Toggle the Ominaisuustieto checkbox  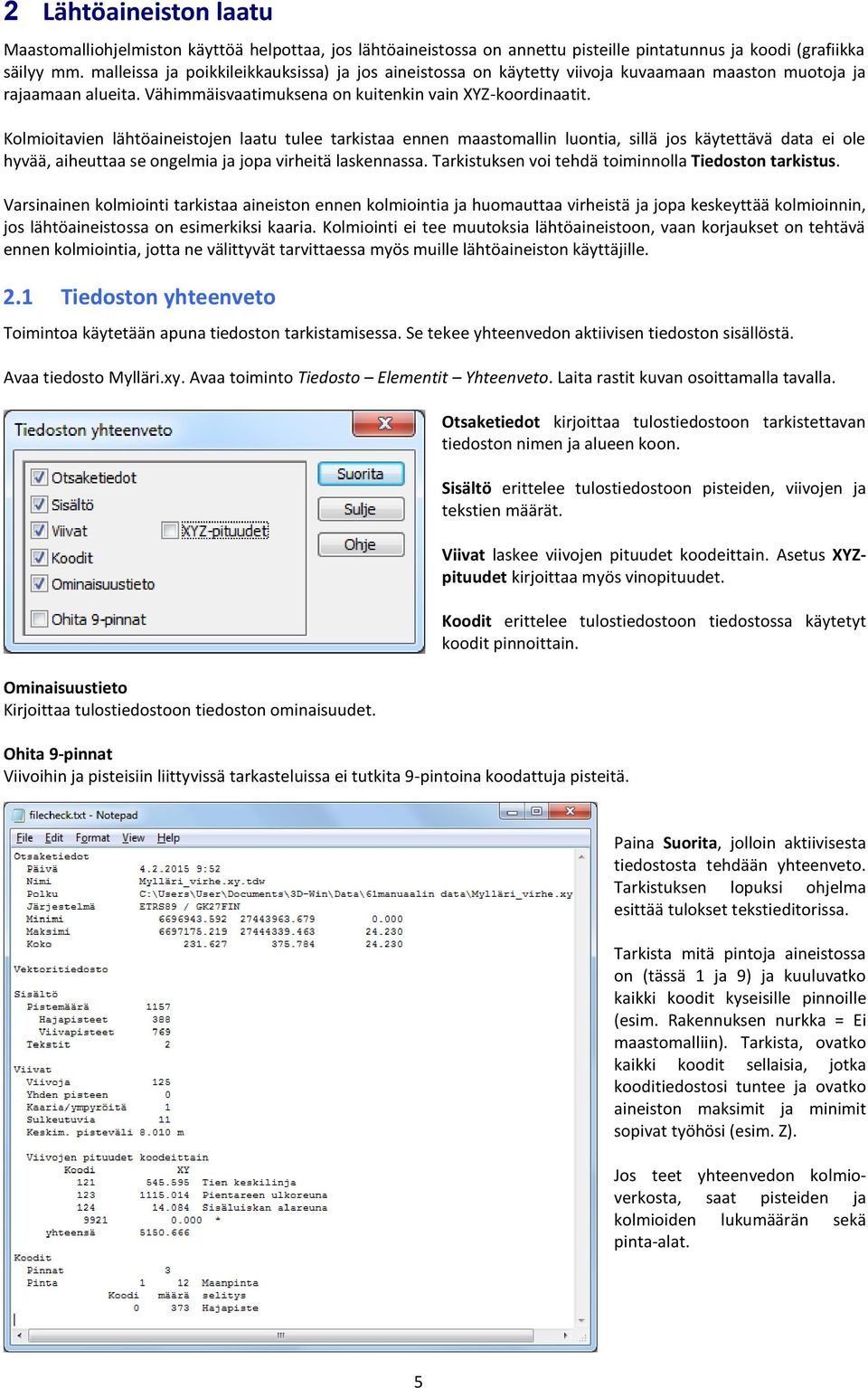(40, 584)
